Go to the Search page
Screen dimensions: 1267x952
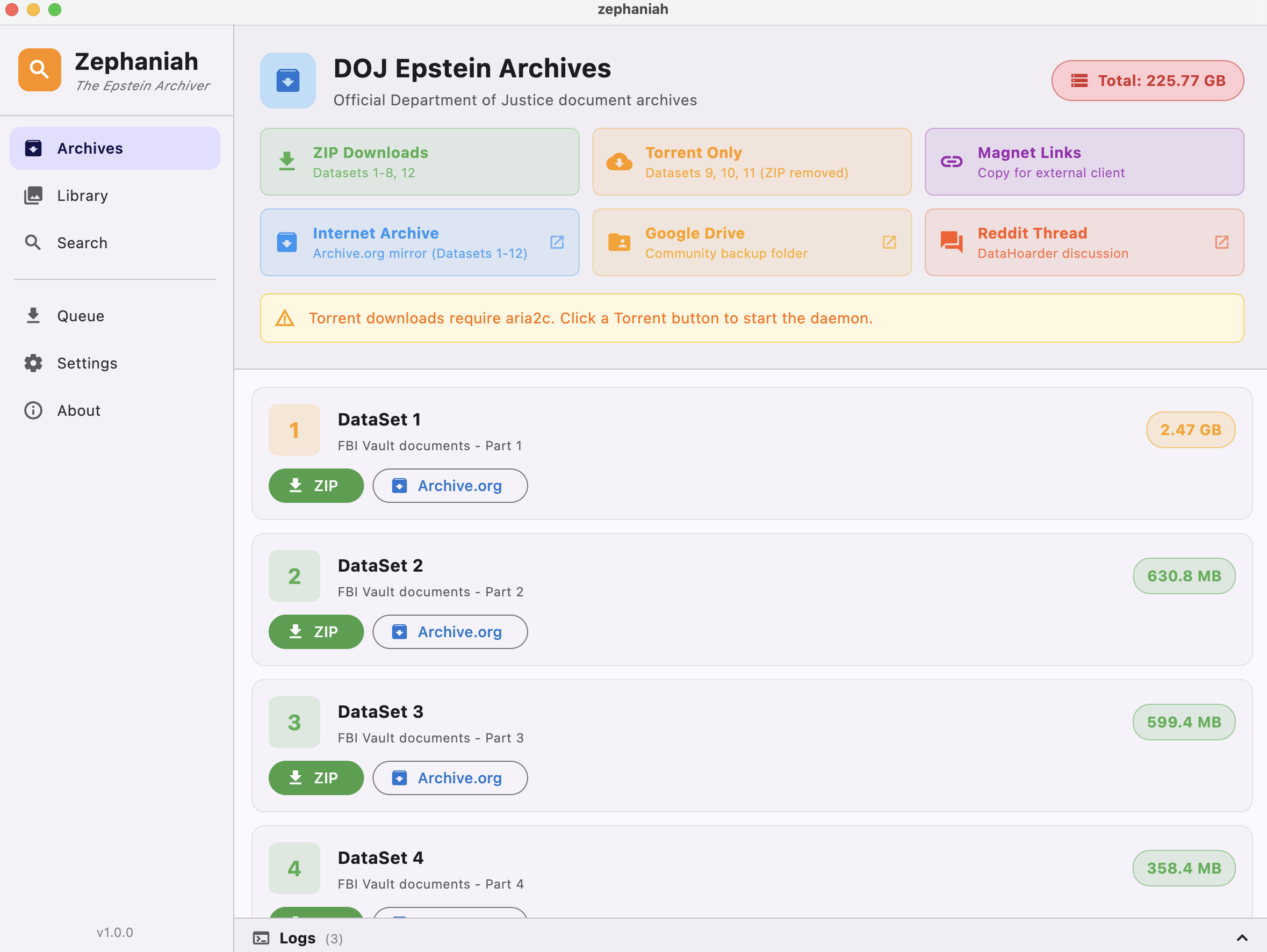(83, 243)
